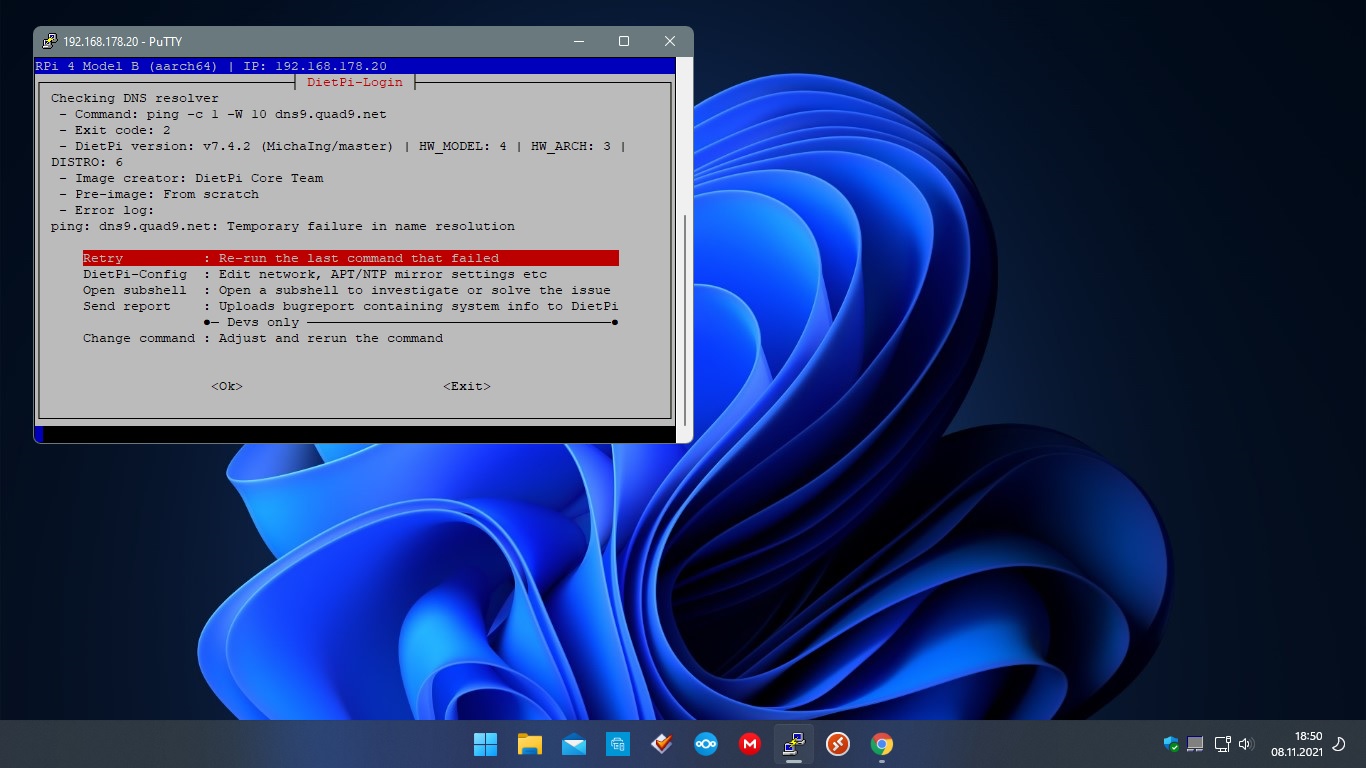Click the RPi 4 Model B header
Screen dimensions: 1366x768
(127, 66)
